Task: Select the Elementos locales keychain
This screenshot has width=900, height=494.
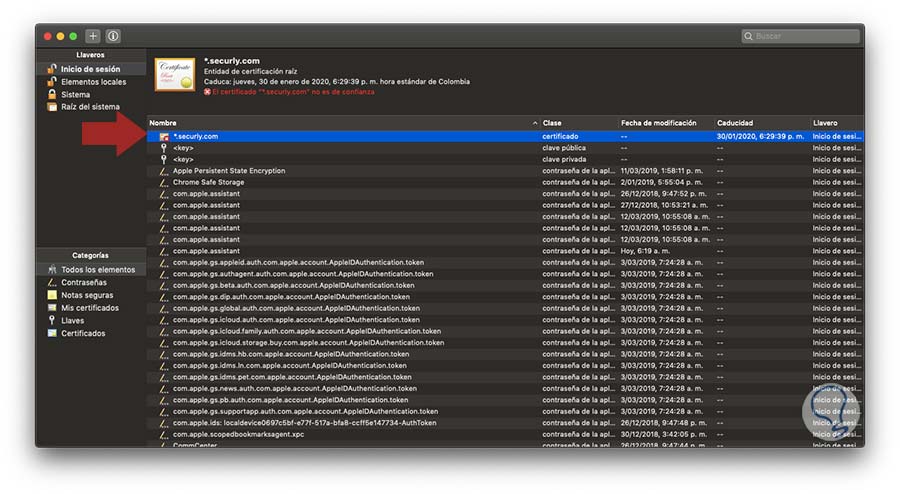Action: click(x=94, y=82)
